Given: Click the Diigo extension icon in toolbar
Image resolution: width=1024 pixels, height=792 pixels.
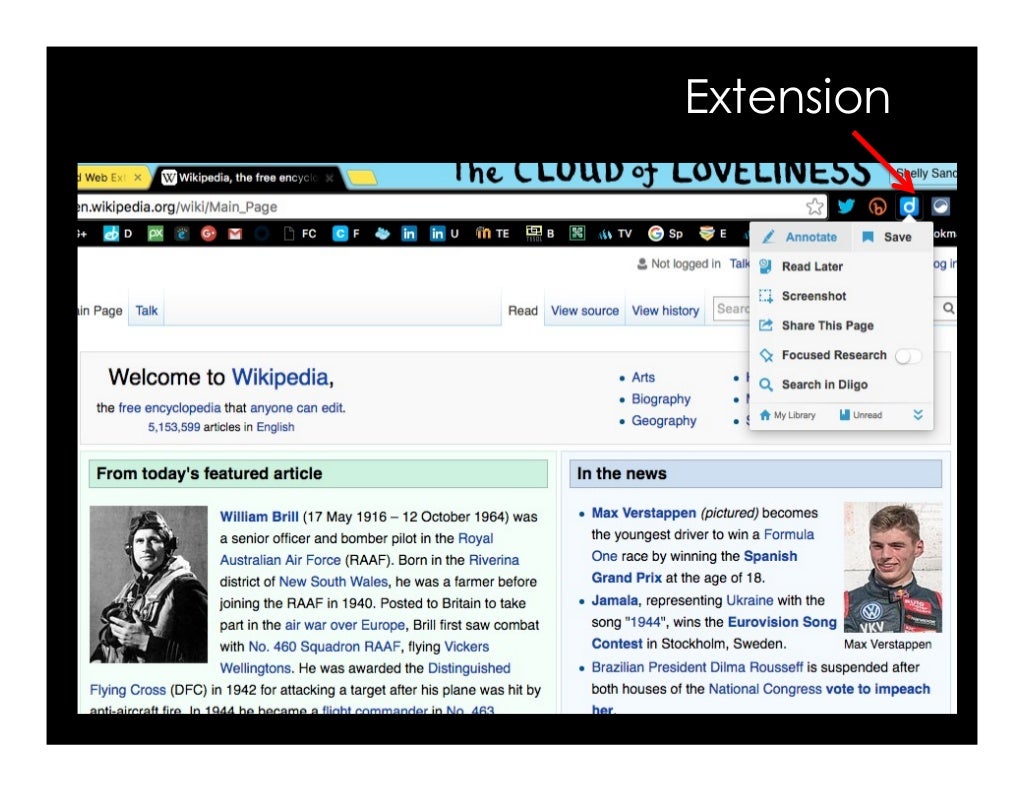Looking at the screenshot, I should pyautogui.click(x=909, y=206).
